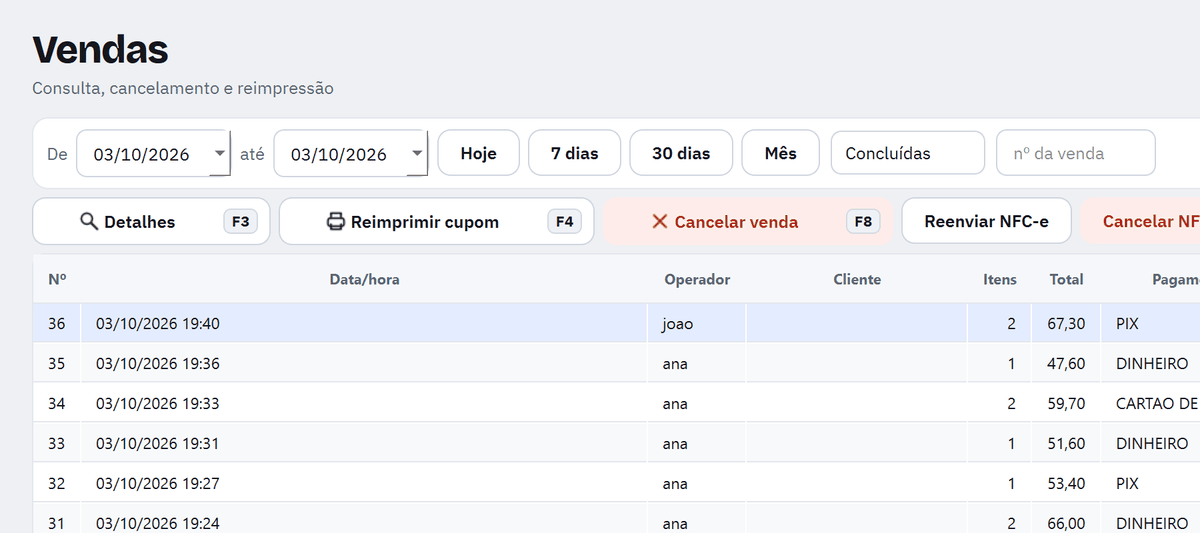This screenshot has width=1200, height=533.
Task: Click the nº da venda search field
Action: [1076, 154]
